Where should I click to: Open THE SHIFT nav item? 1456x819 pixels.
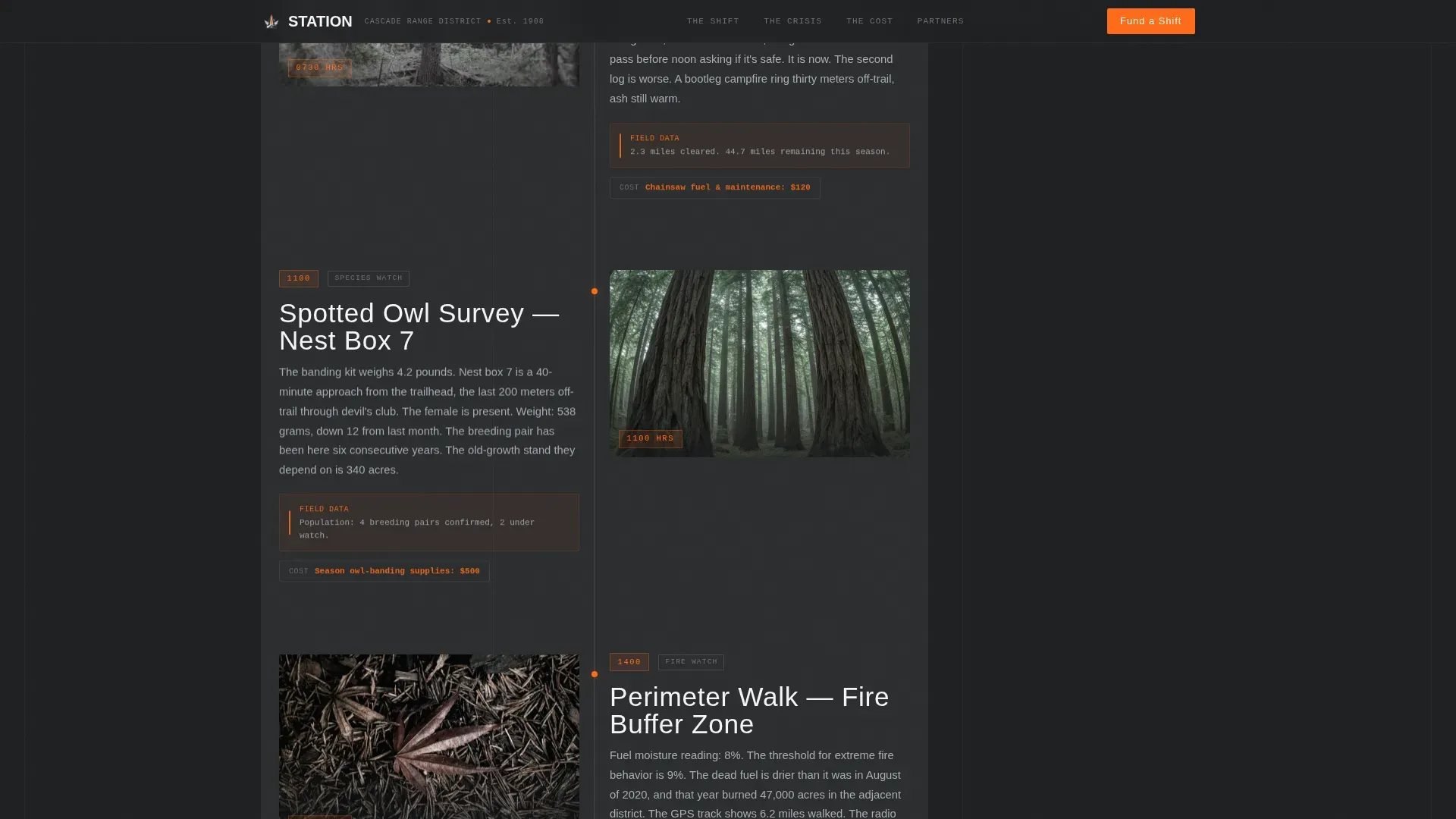pos(713,21)
